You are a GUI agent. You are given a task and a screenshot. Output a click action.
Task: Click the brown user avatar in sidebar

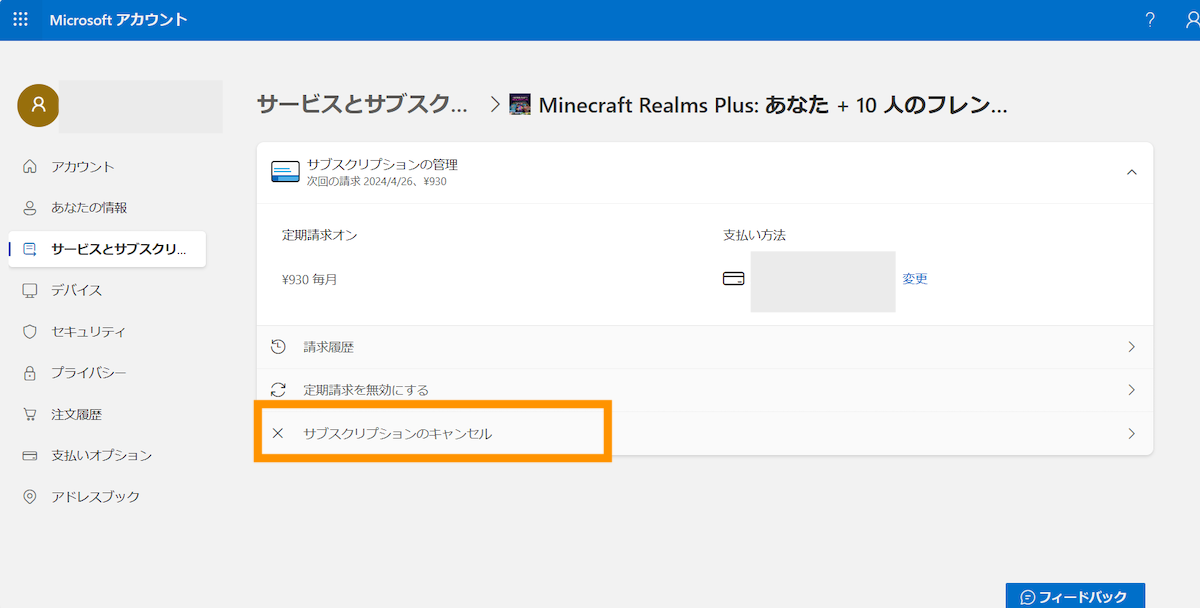click(38, 104)
